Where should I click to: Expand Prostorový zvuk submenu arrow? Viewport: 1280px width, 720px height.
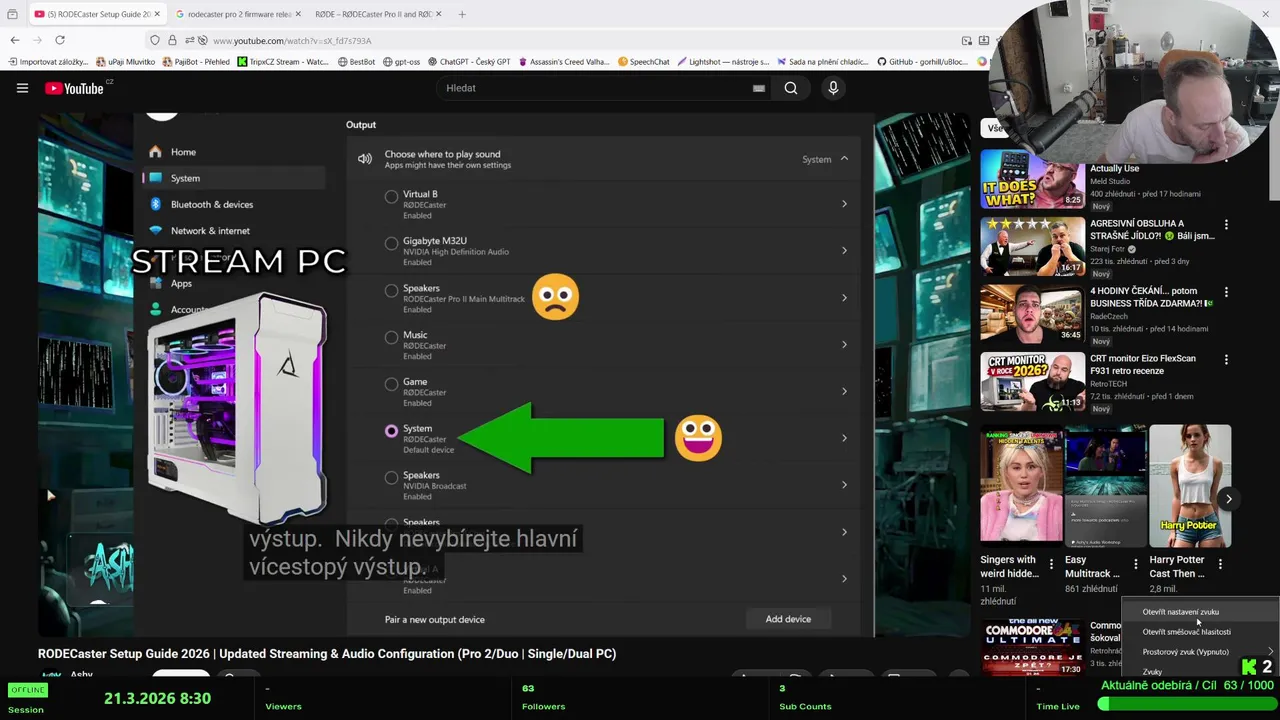click(1270, 652)
